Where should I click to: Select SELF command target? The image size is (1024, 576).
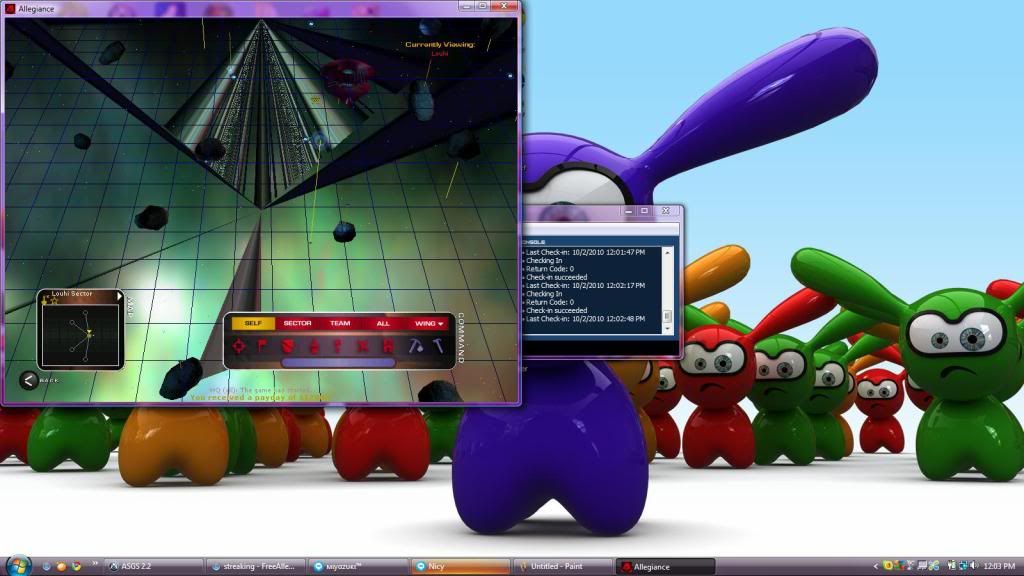[253, 323]
